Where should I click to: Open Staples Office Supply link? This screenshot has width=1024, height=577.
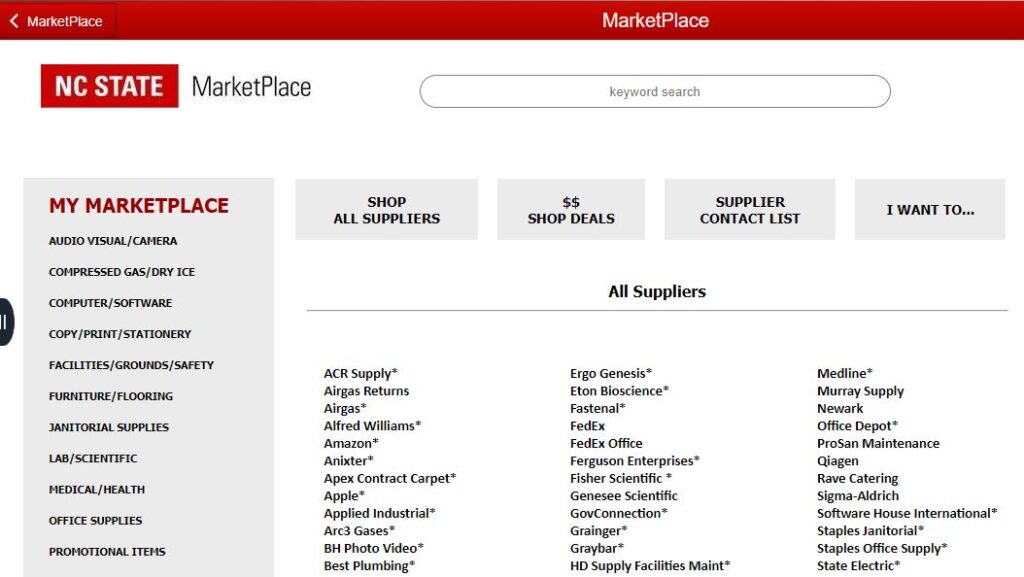coord(882,548)
